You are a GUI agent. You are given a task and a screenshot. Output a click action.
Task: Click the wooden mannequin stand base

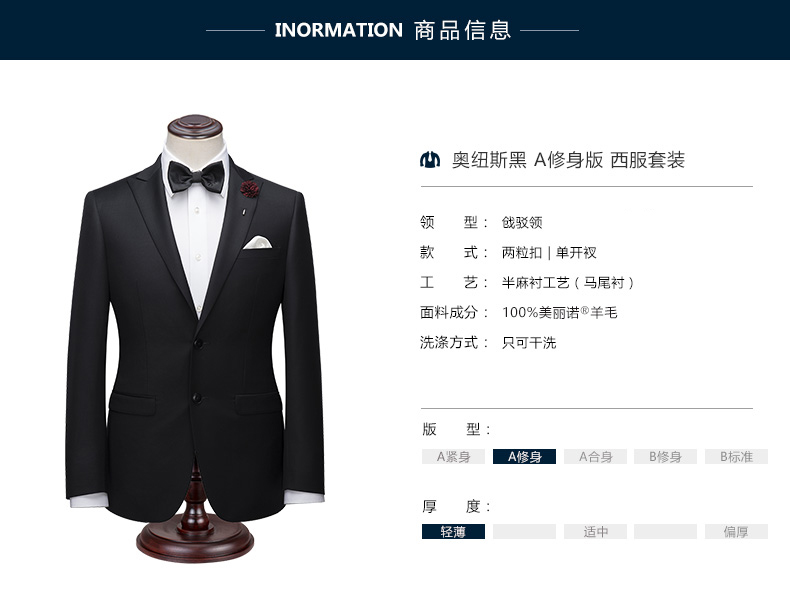195,541
